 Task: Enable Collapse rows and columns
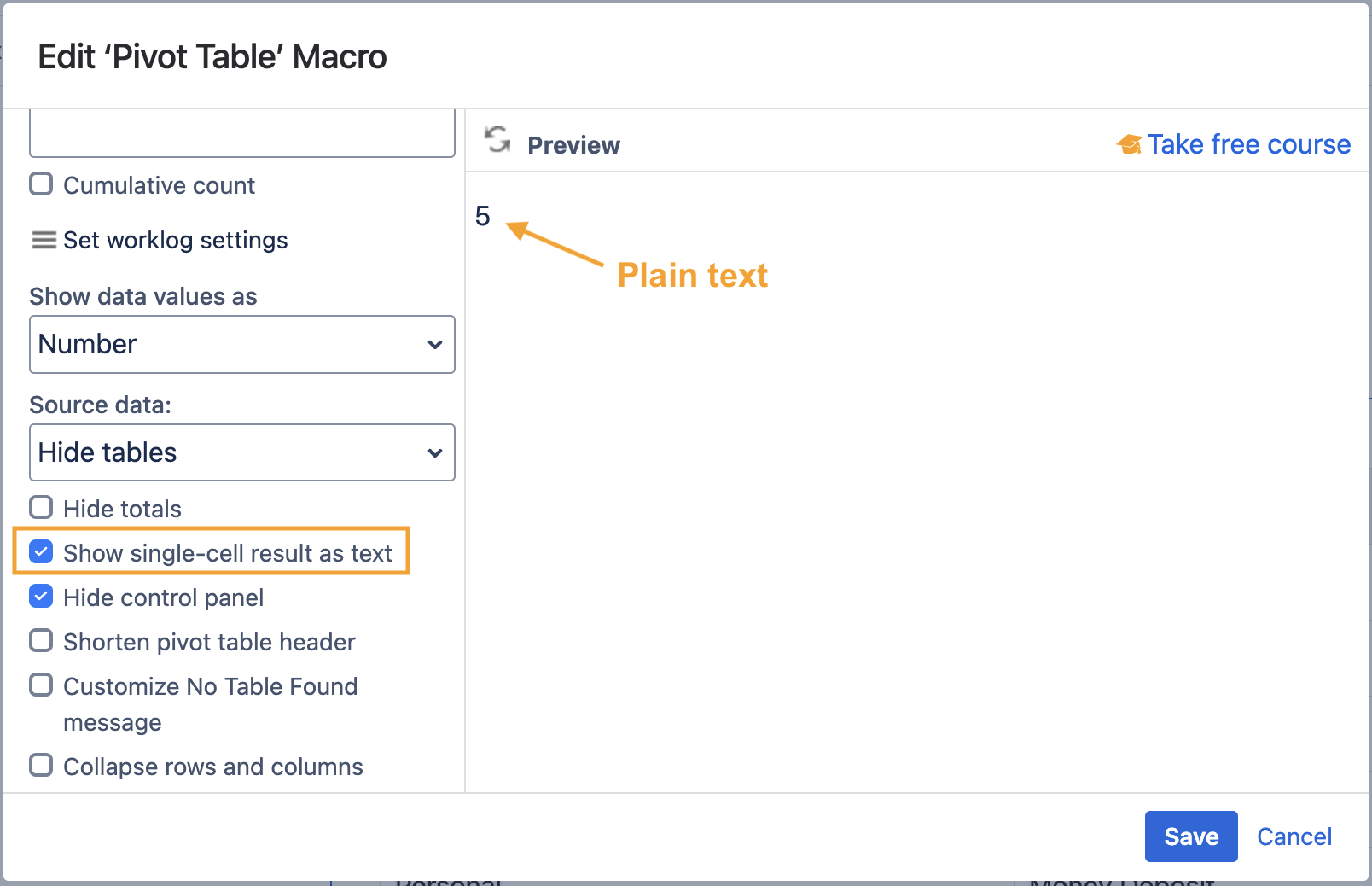click(41, 766)
